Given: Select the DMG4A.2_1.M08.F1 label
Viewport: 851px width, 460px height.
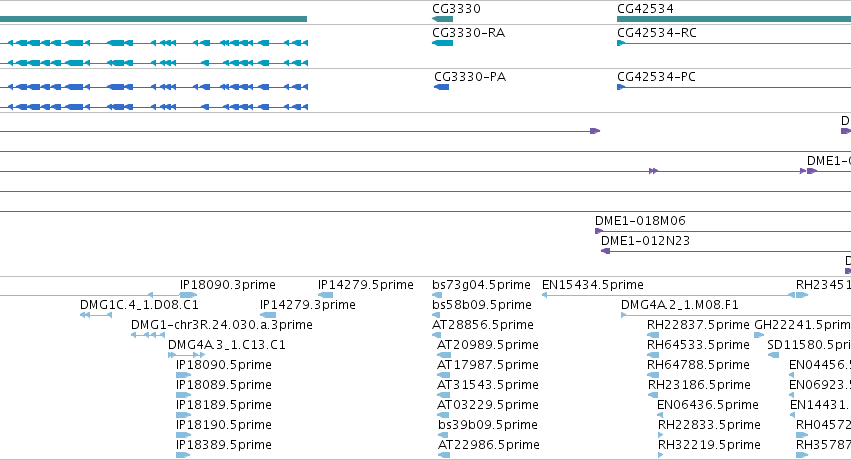Looking at the screenshot, I should pyautogui.click(x=679, y=305).
